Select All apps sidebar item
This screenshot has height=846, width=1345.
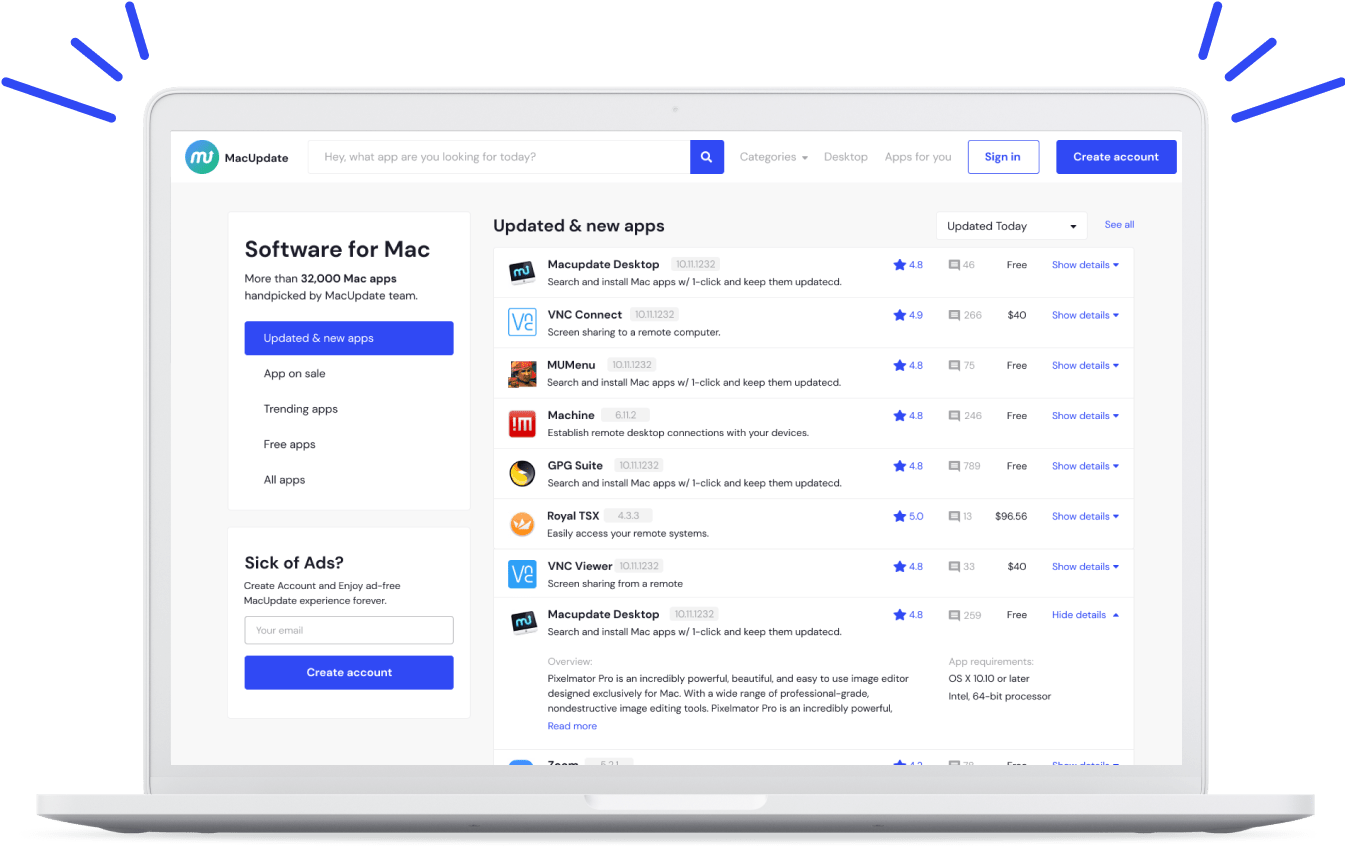coord(284,480)
